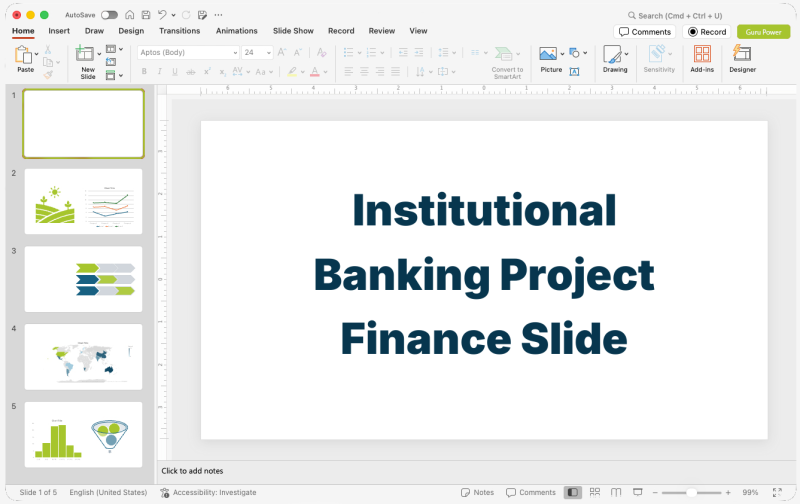Open the Section icon
Screen dimensions: 800x504
point(111,75)
